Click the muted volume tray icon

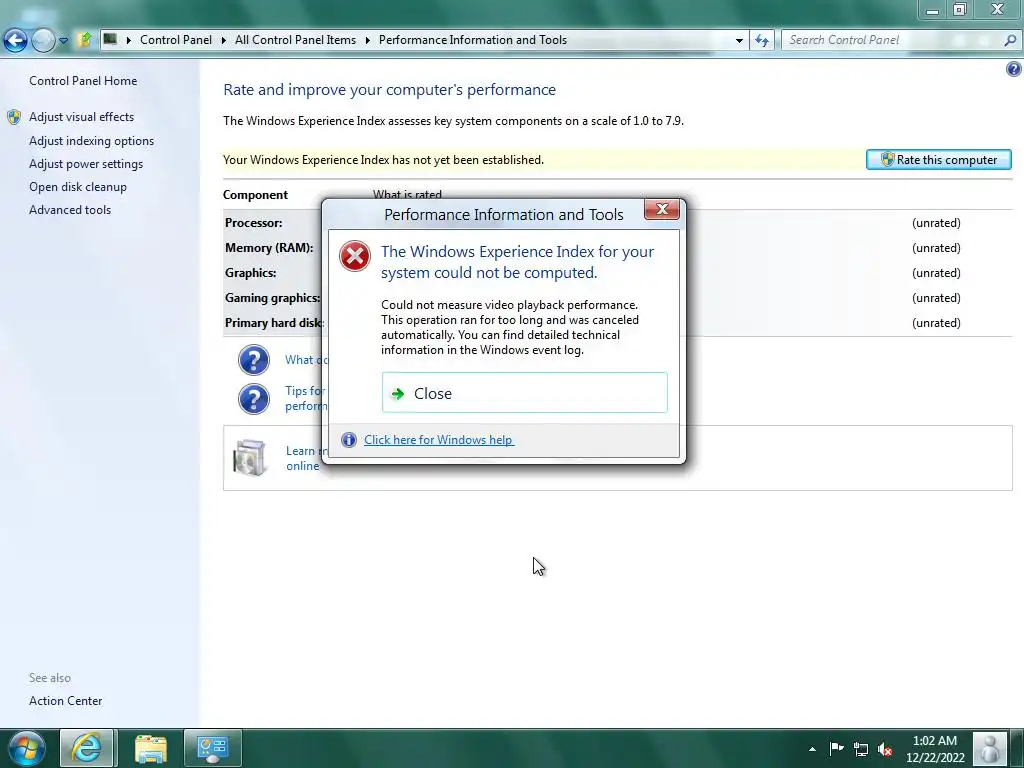tap(886, 749)
